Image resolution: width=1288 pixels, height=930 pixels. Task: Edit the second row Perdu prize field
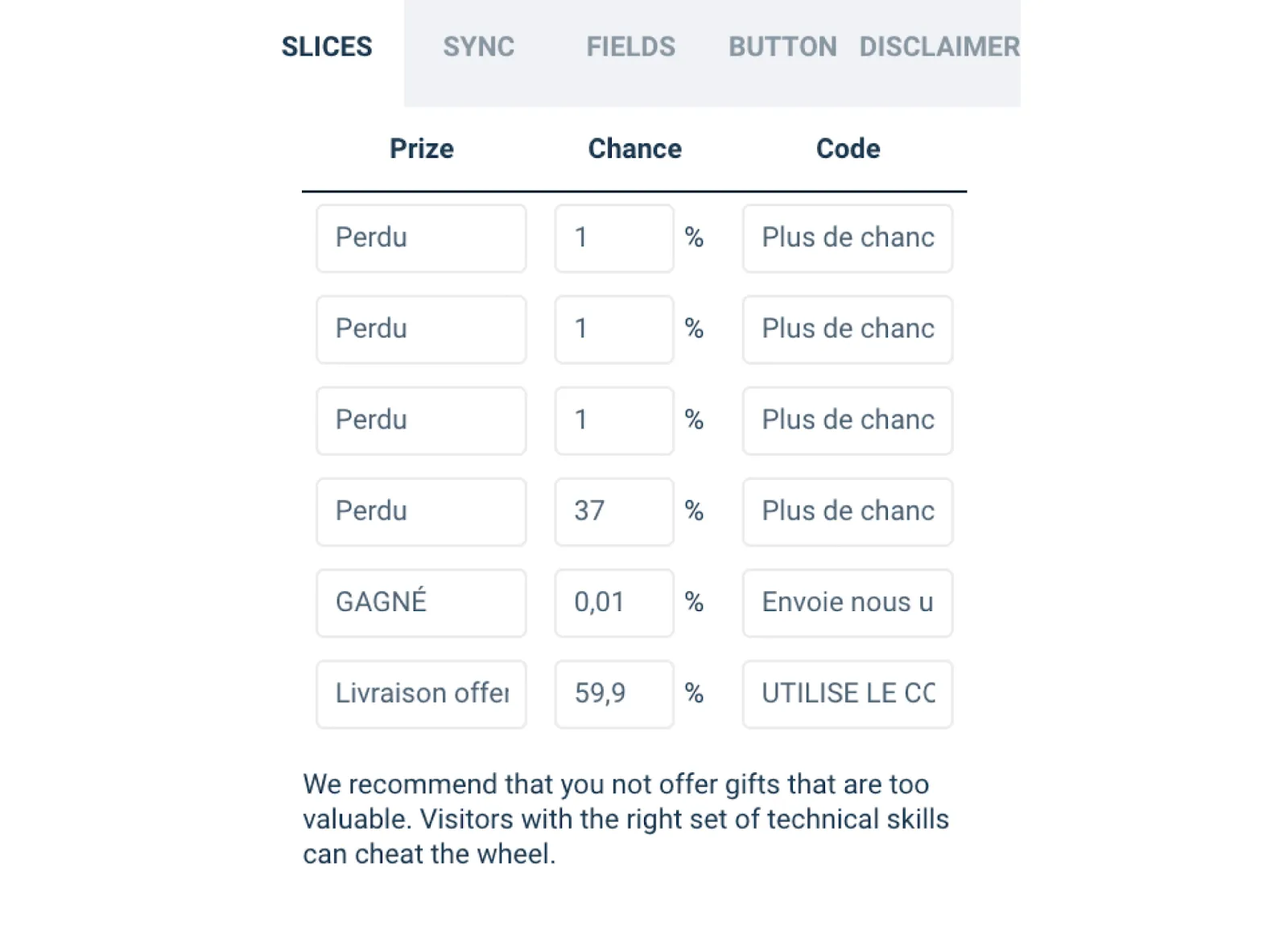tap(421, 329)
